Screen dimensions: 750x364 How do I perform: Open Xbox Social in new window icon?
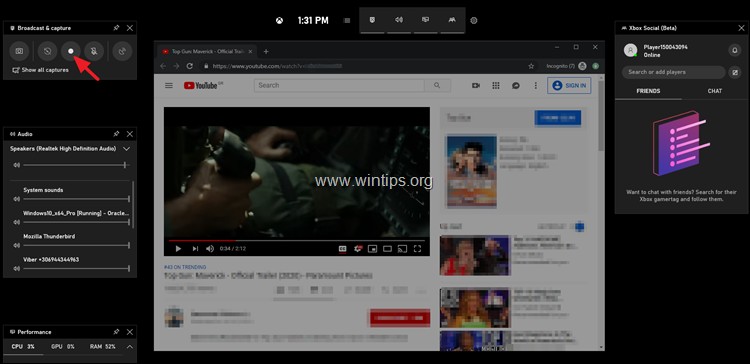(734, 72)
